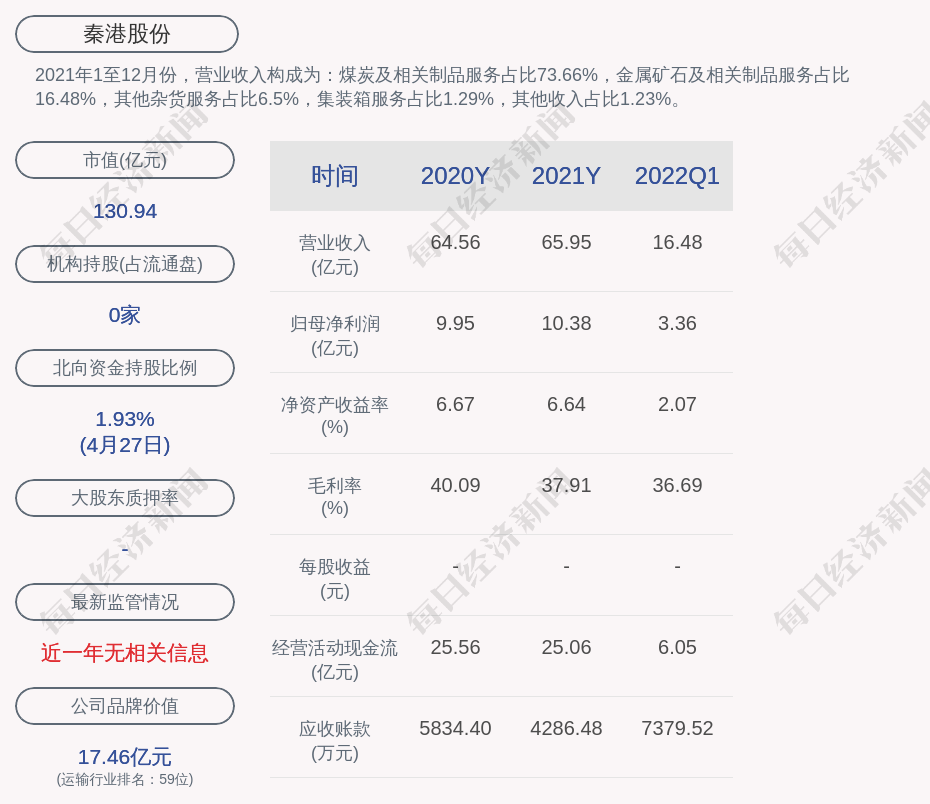
Task: Click the cash flow value 25.06
Action: pos(566,647)
